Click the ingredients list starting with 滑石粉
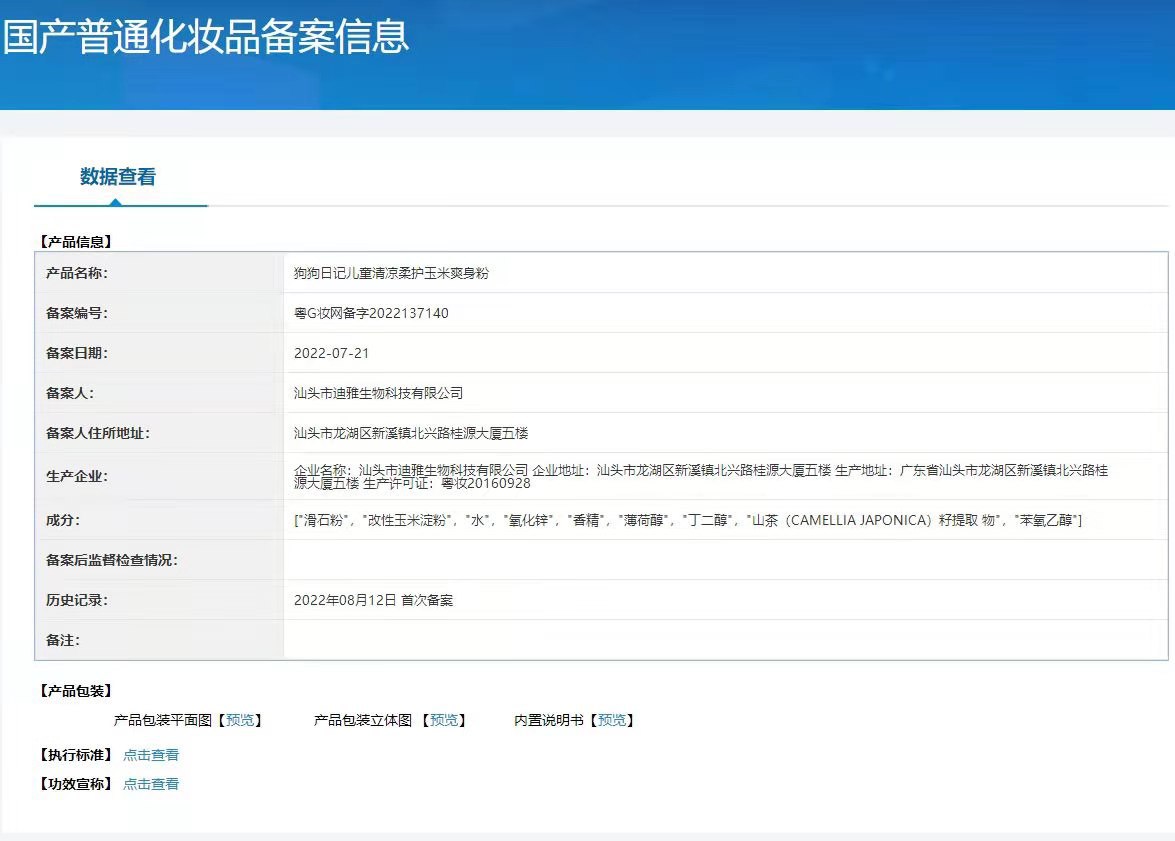 click(x=688, y=520)
